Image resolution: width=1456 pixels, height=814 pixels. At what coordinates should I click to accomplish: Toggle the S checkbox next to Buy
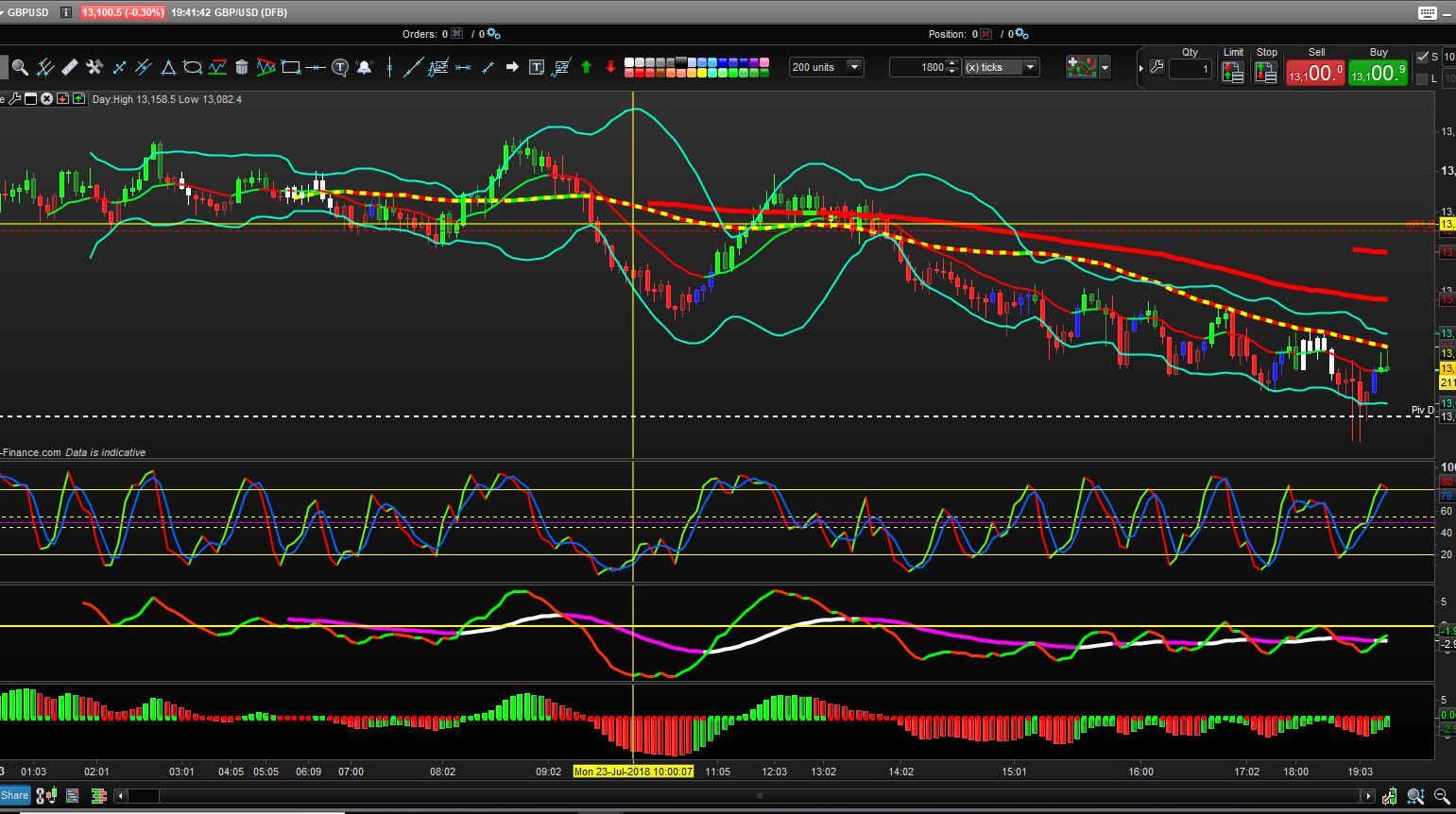coord(1424,58)
